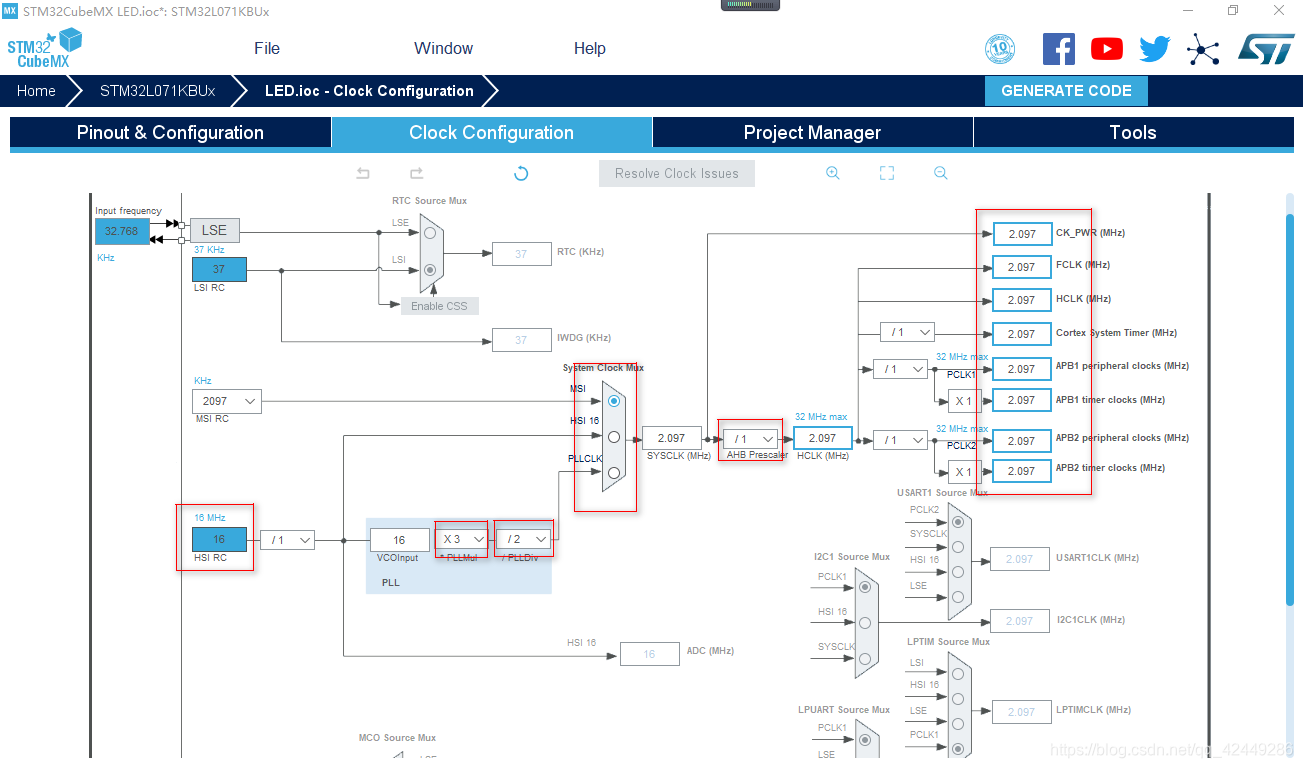Open the Cortex System Timer divider dropdown
This screenshot has height=768, width=1303.
pyautogui.click(x=907, y=332)
